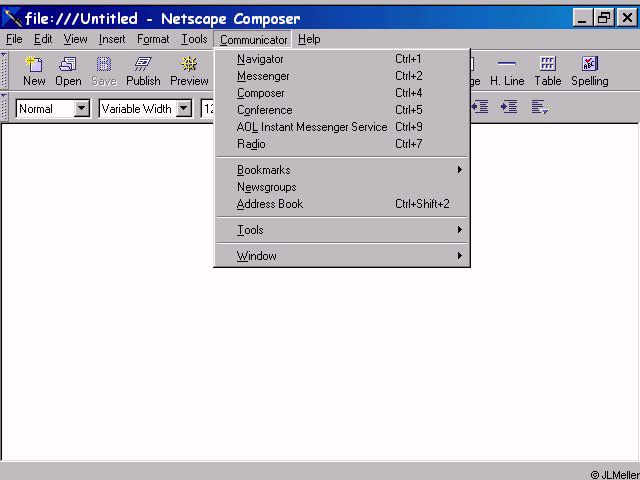This screenshot has width=640, height=480.
Task: Expand the Tools submenu in Communicator menu
Action: [342, 230]
